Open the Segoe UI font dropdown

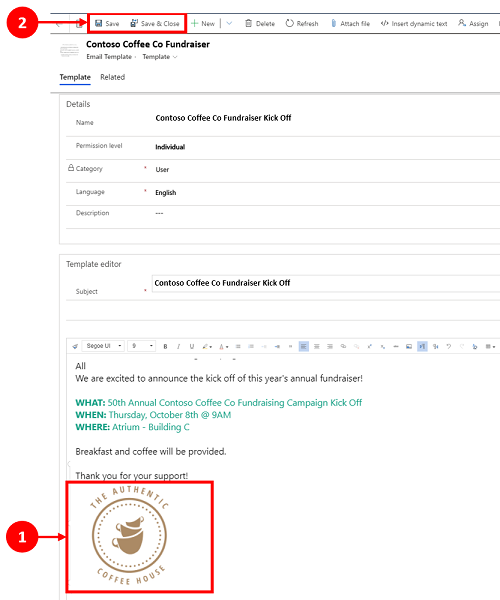point(103,346)
